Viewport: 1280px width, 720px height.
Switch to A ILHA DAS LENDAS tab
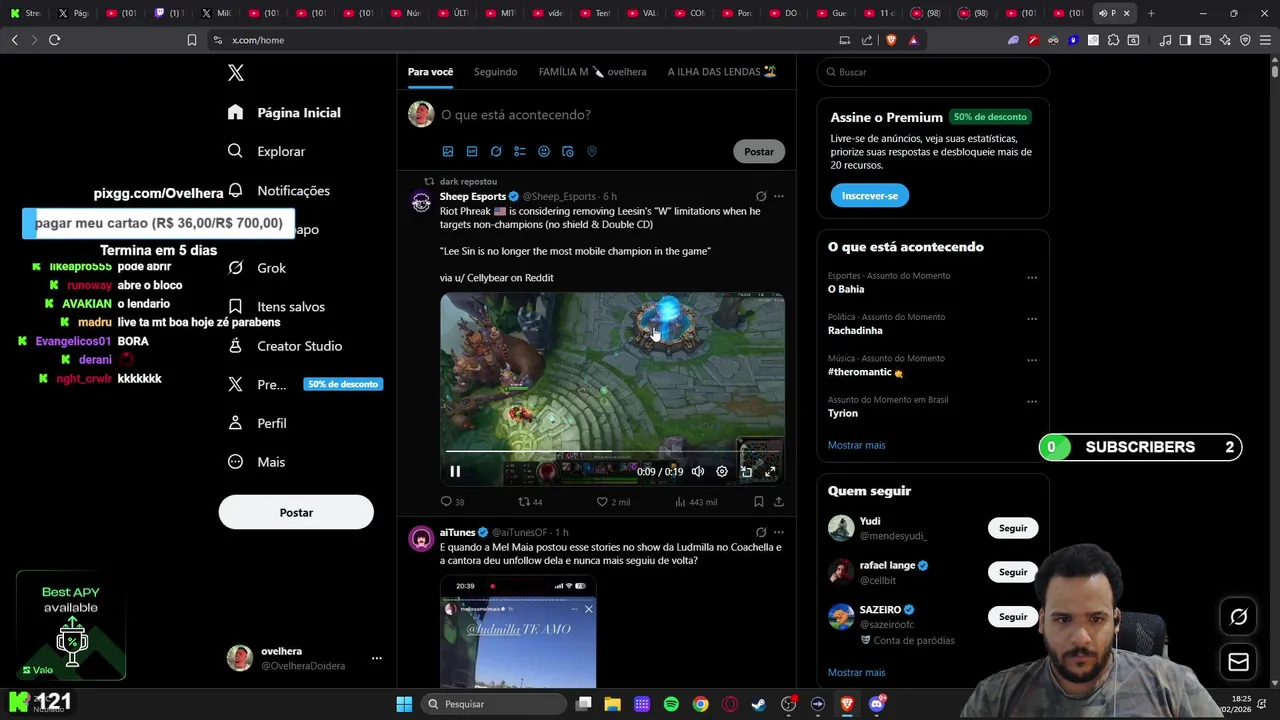[x=722, y=72]
